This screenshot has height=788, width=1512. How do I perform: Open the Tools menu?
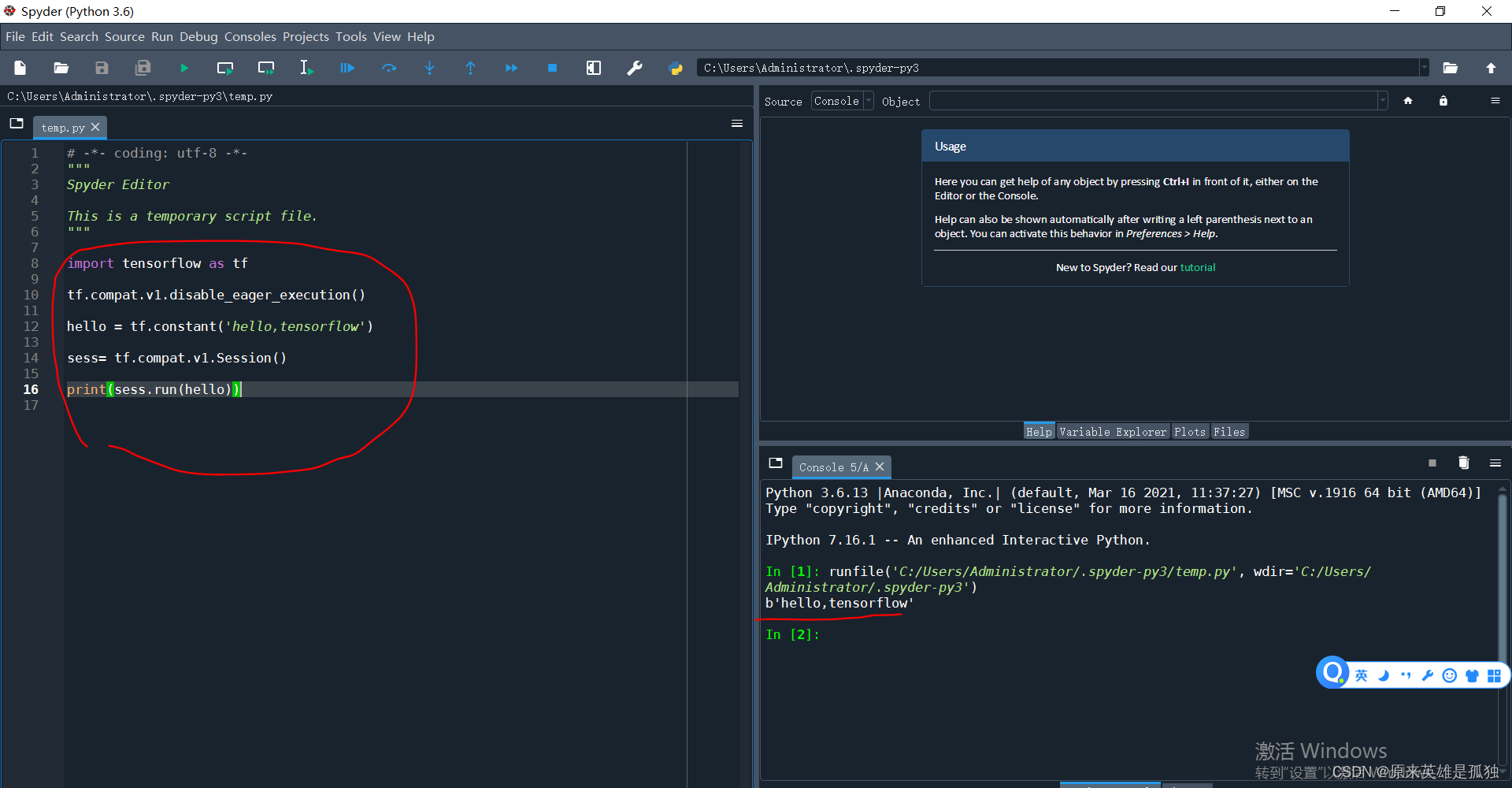pos(351,36)
